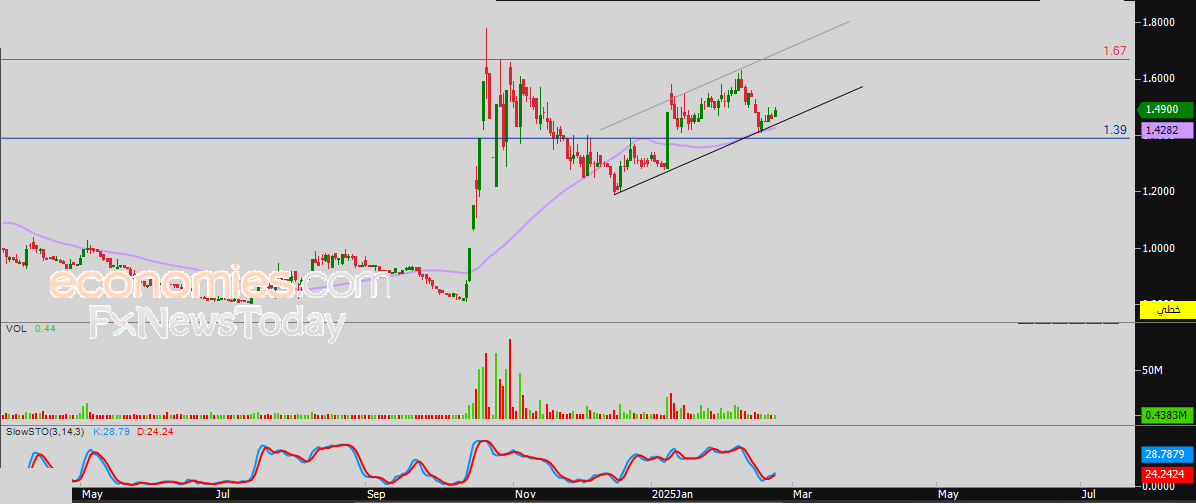Select the Nov marker on the time axis
This screenshot has height=504, width=1196.
point(523,494)
